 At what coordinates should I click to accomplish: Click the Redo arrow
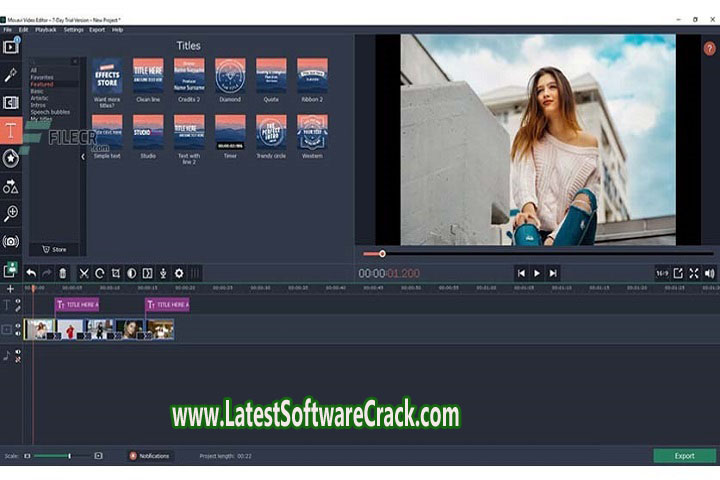coord(47,273)
